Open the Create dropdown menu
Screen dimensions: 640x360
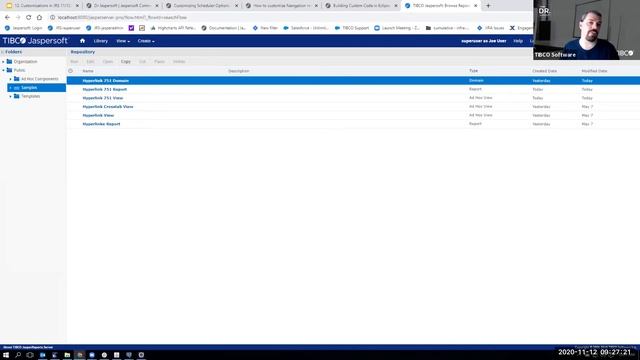click(x=146, y=41)
